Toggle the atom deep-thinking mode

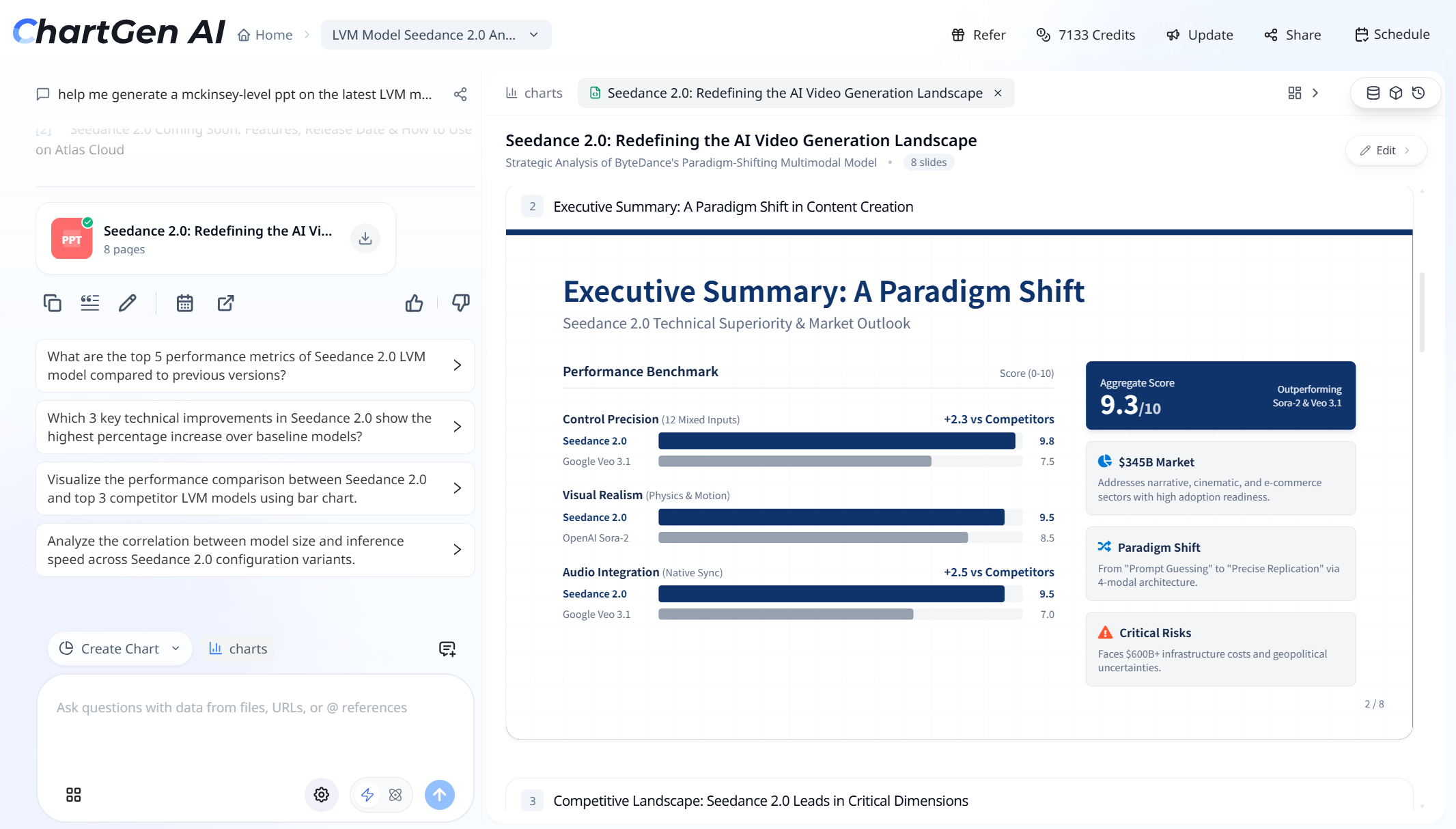395,794
